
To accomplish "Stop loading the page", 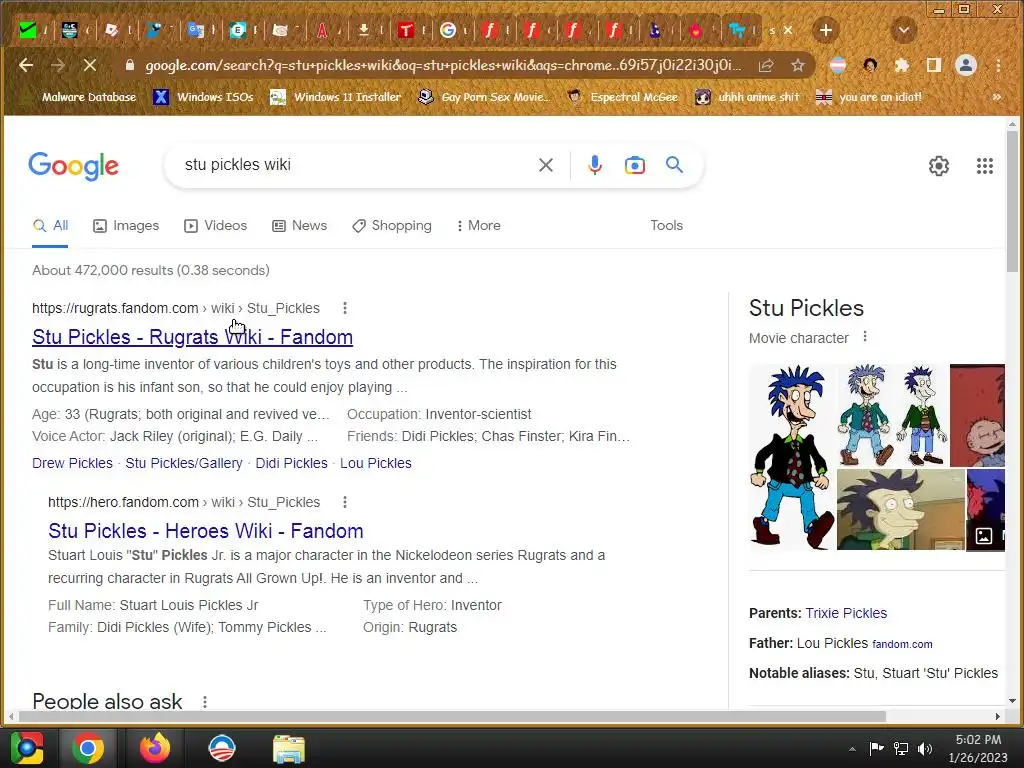I will (89, 65).
